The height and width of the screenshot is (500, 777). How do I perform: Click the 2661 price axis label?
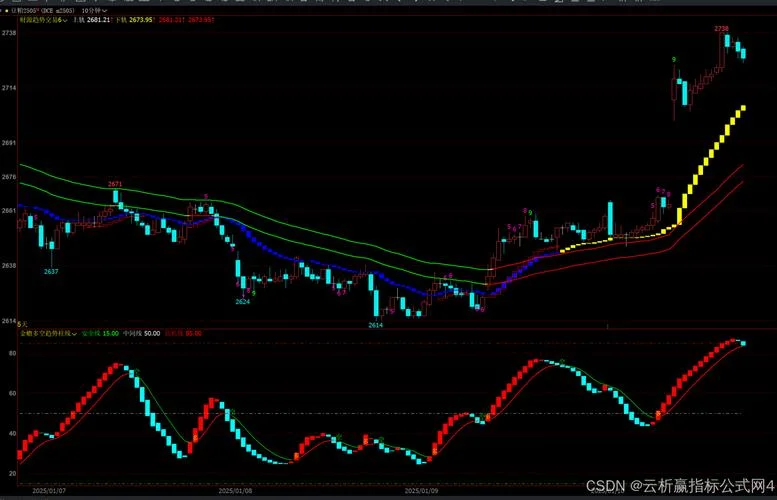[x=9, y=211]
